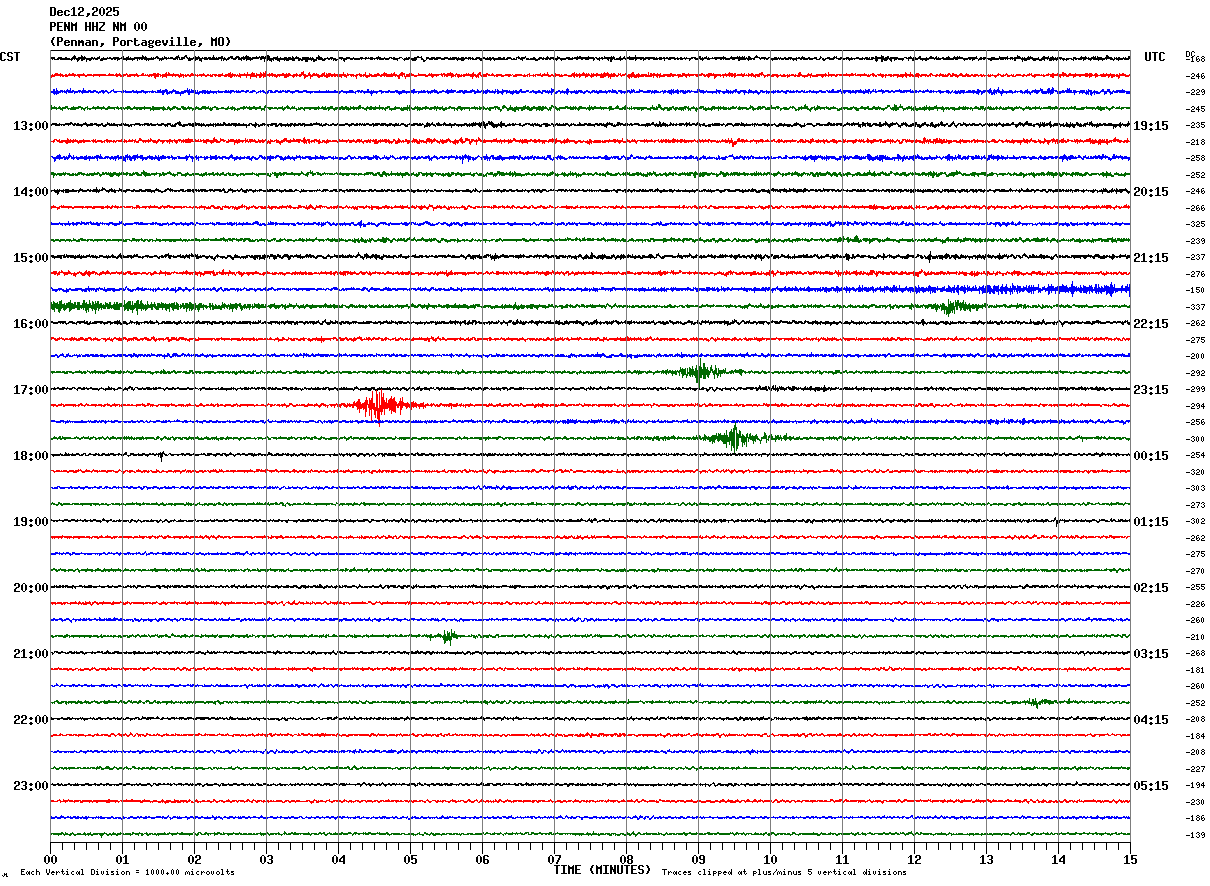This screenshot has height=886, width=1210.
Task: Click the 23:00 CST time label
Action: [30, 786]
